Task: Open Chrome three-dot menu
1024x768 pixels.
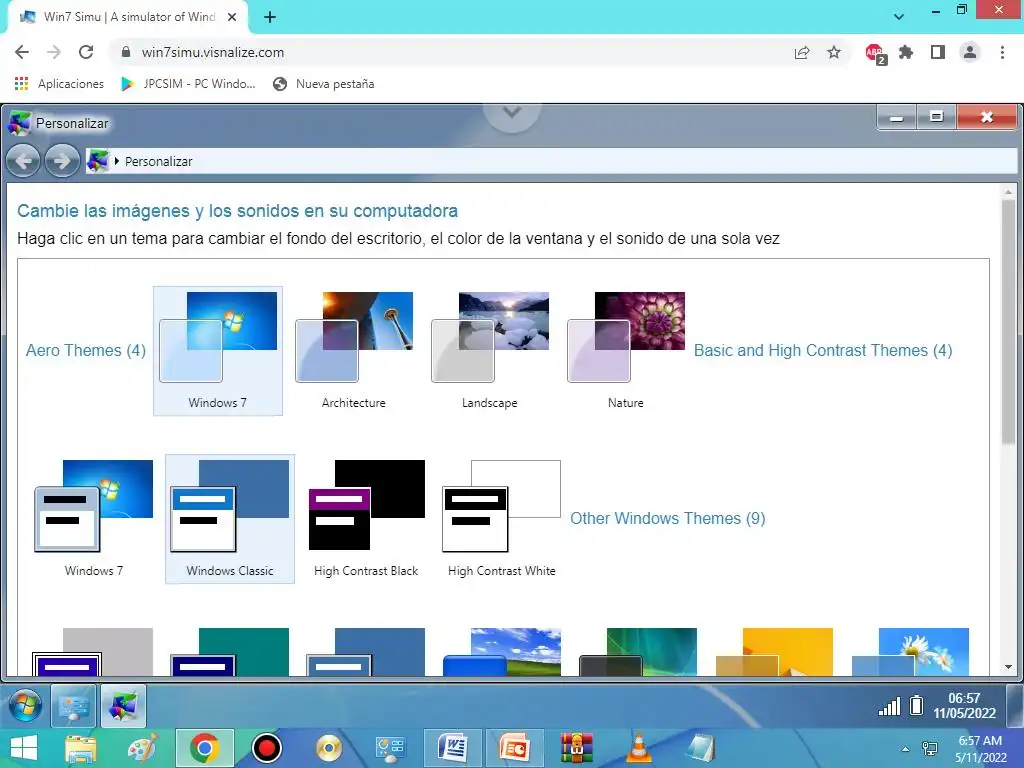Action: coord(1002,52)
